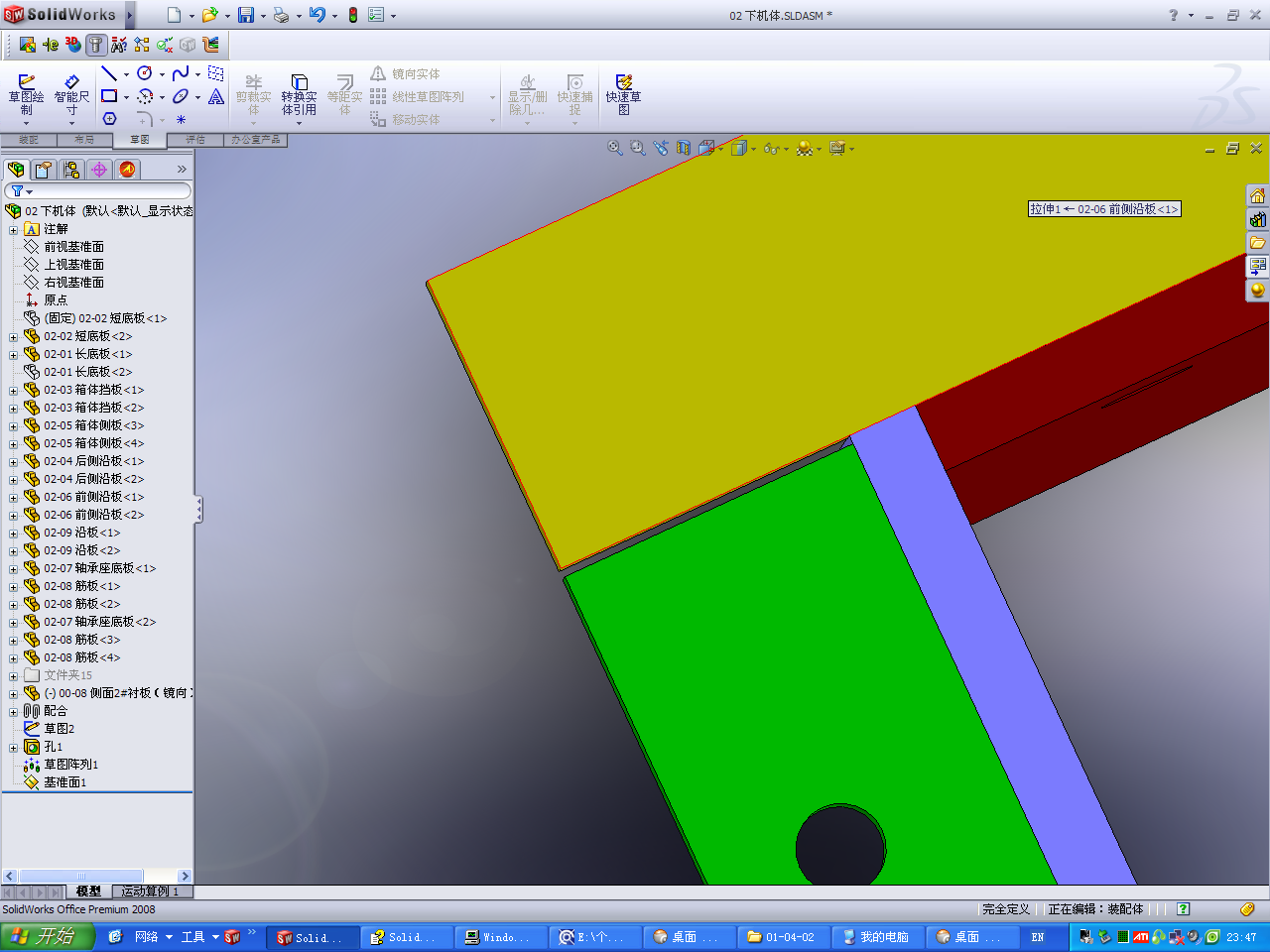The image size is (1270, 952).
Task: Click the Section View icon
Action: pyautogui.click(x=684, y=148)
